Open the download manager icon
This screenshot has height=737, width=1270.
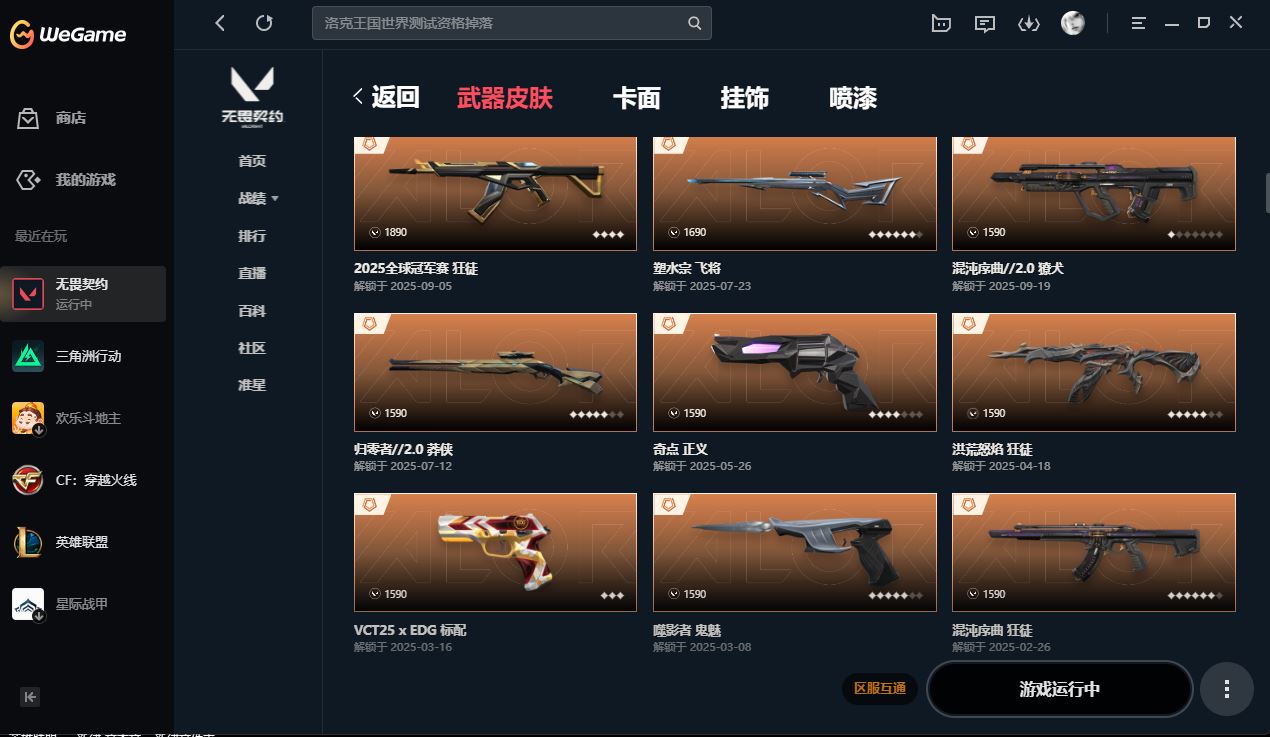pyautogui.click(x=1029, y=23)
